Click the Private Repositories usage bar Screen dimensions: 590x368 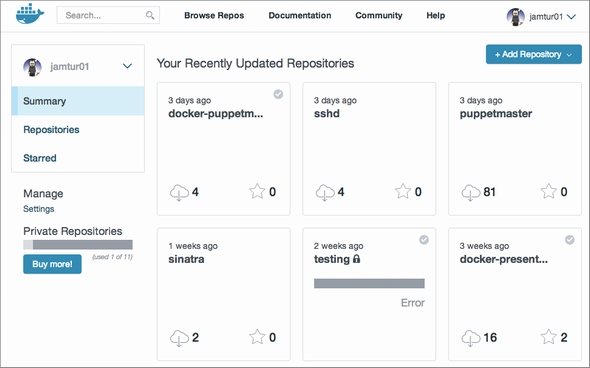pos(78,245)
